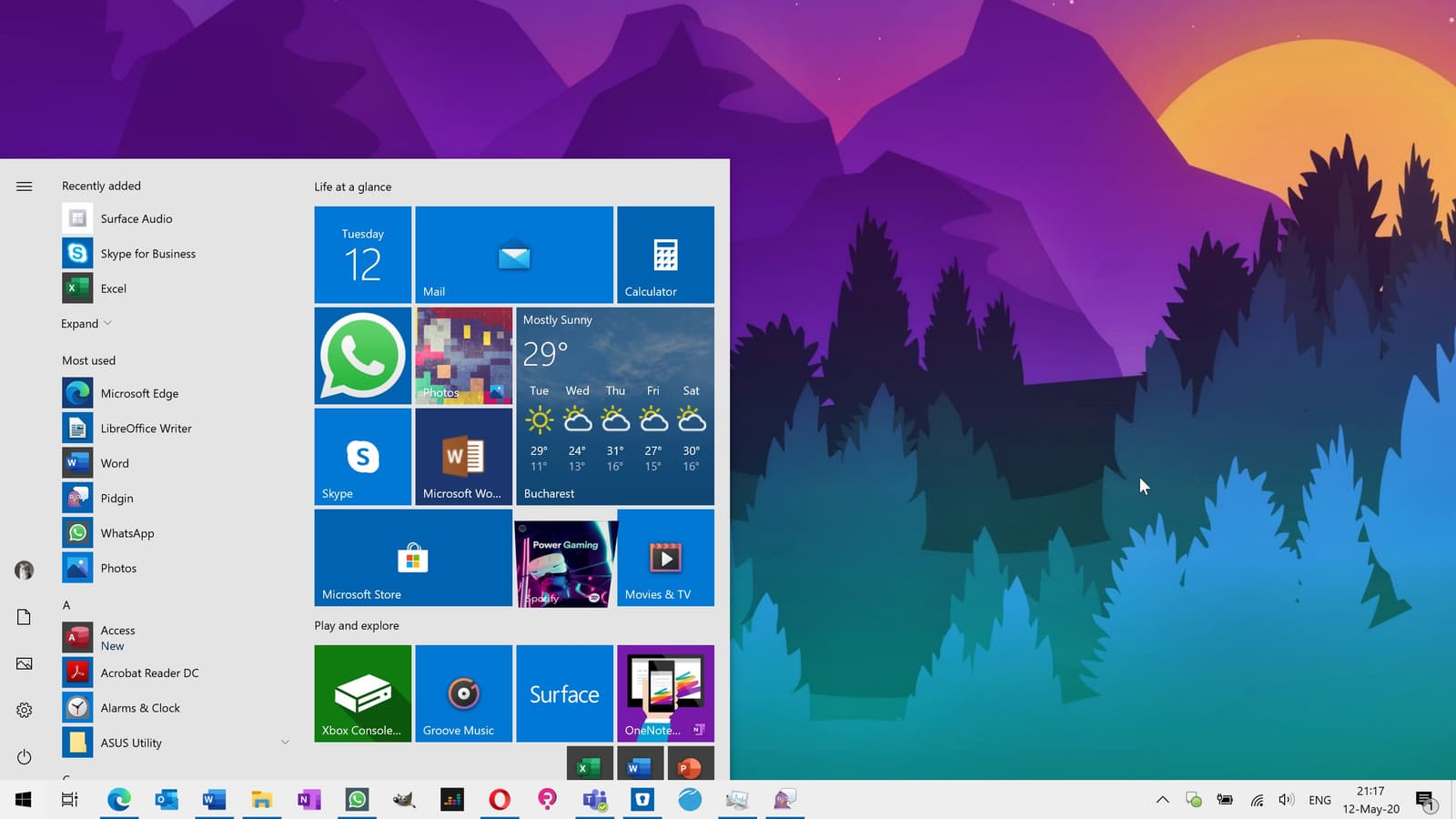Open the volume control in tray
The width and height of the screenshot is (1456, 819).
[1286, 800]
